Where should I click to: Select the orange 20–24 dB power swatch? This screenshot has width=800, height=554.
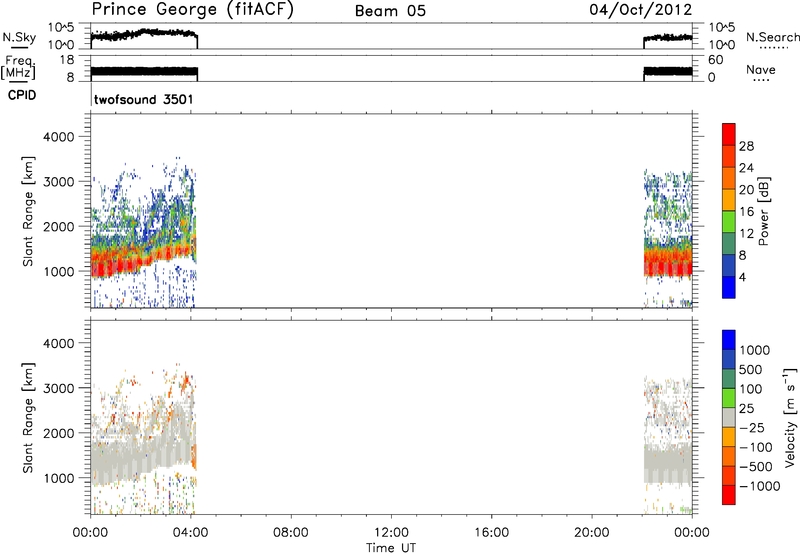pyautogui.click(x=729, y=178)
